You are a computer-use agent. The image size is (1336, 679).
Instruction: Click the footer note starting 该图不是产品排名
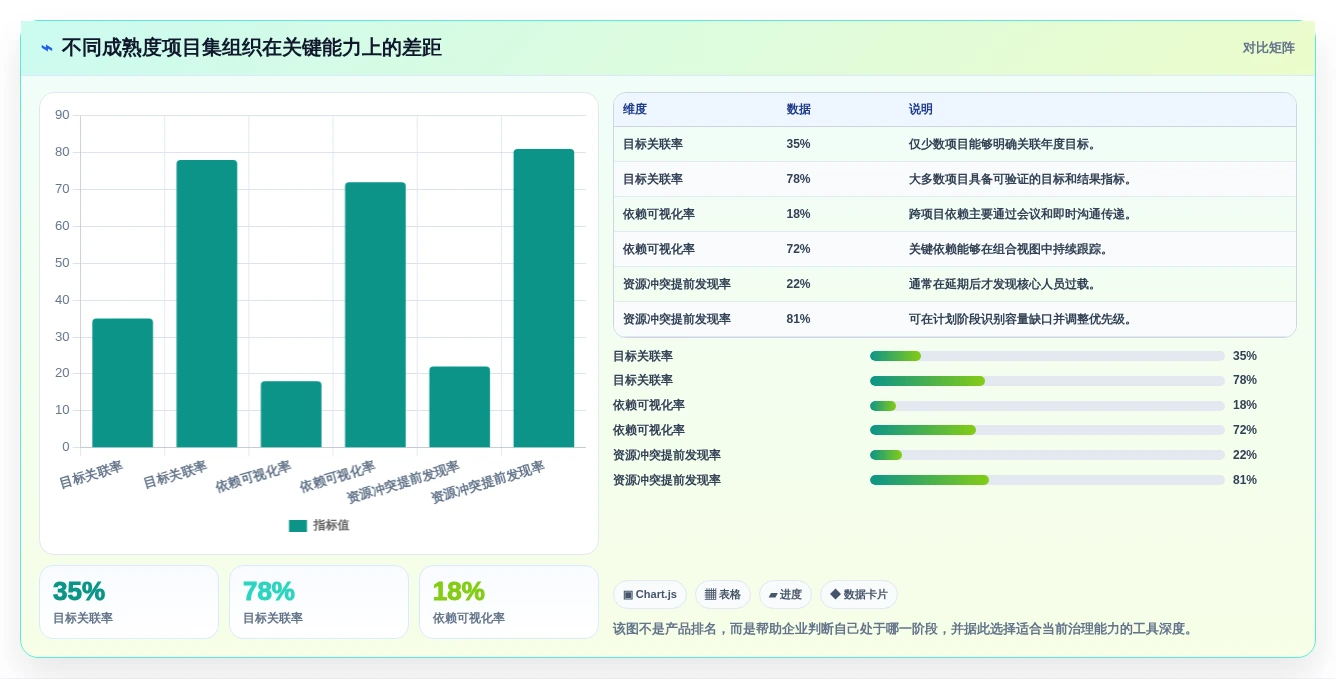[905, 629]
